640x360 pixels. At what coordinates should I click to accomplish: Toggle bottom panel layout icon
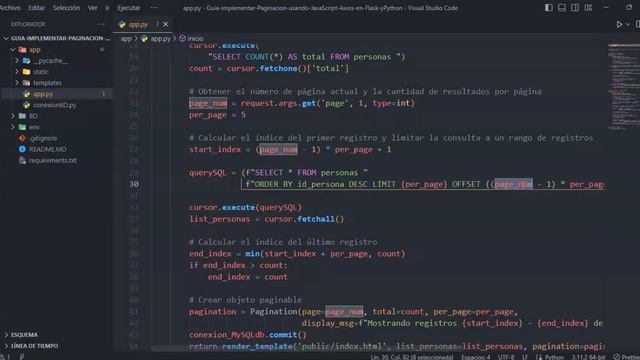pos(562,8)
